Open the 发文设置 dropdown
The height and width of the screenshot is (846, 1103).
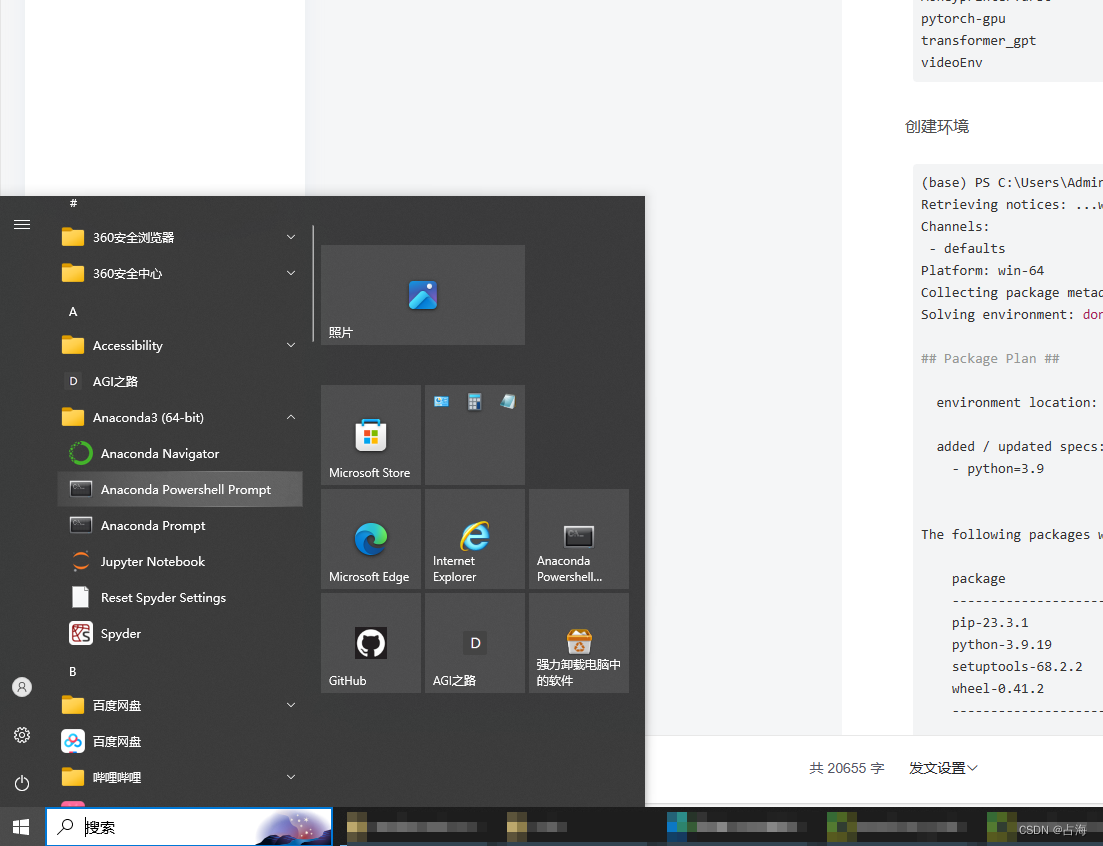coord(943,768)
